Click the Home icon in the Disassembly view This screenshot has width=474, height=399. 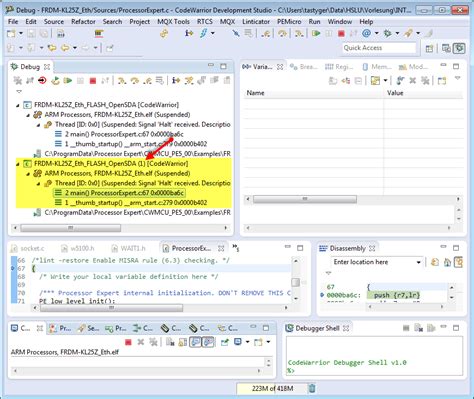(447, 262)
